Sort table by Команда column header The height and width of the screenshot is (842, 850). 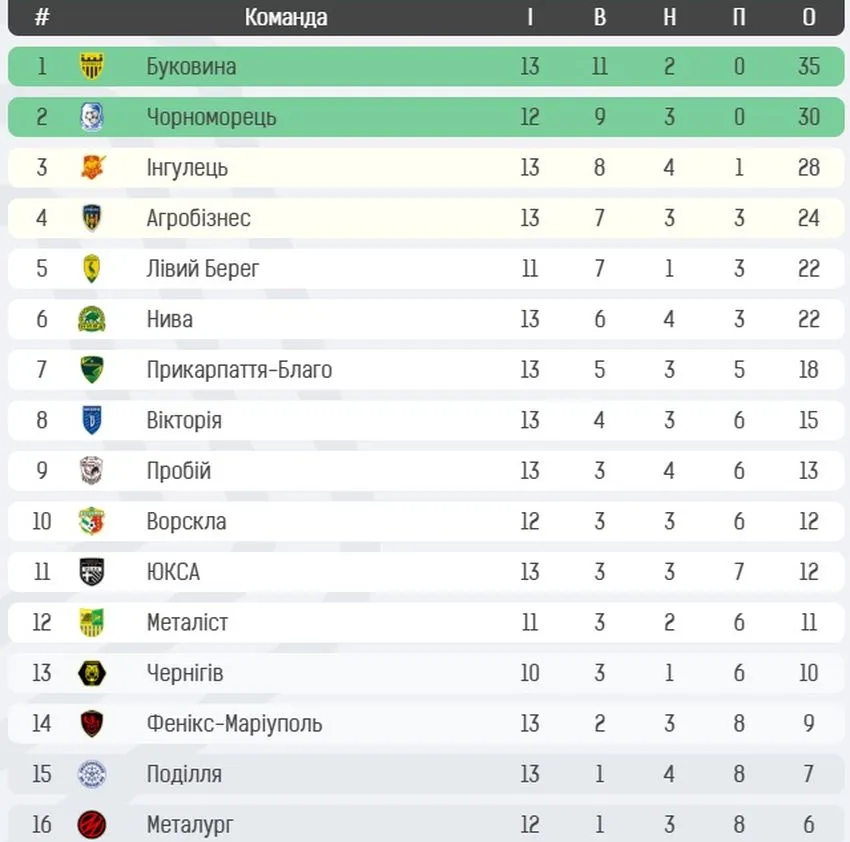pyautogui.click(x=286, y=17)
